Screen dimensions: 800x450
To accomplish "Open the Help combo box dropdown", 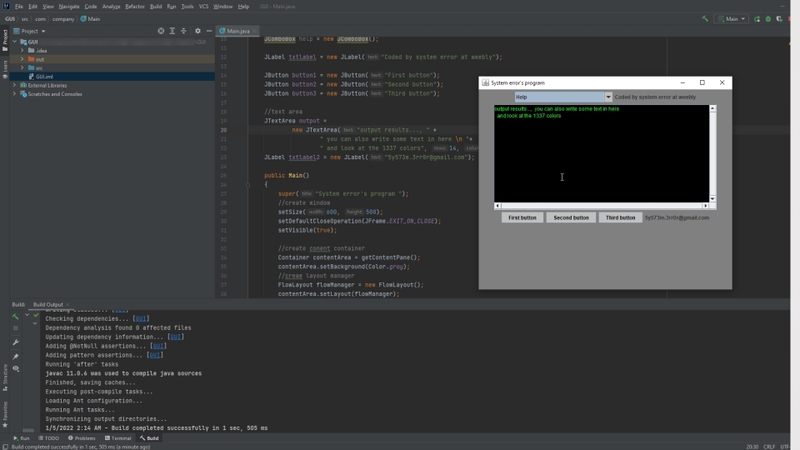I will (607, 97).
